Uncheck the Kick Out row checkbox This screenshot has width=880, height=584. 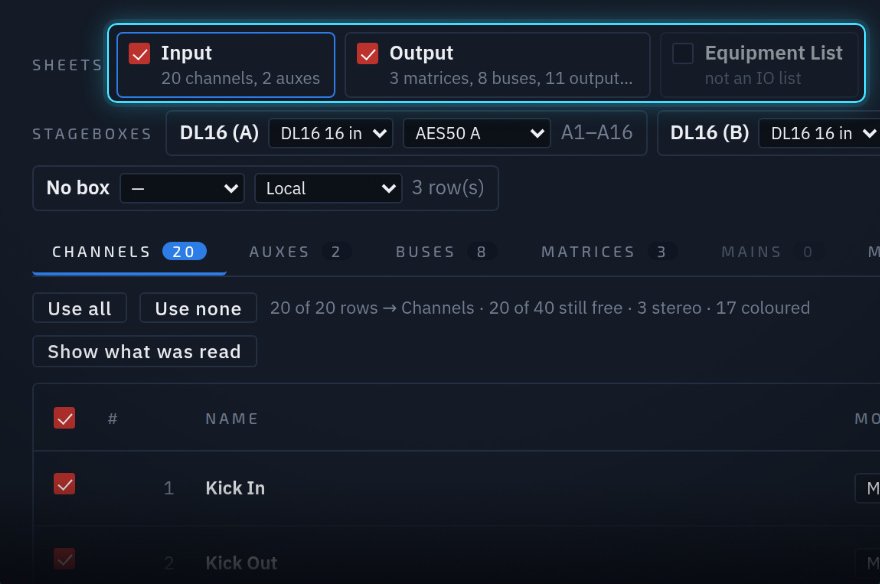point(65,559)
